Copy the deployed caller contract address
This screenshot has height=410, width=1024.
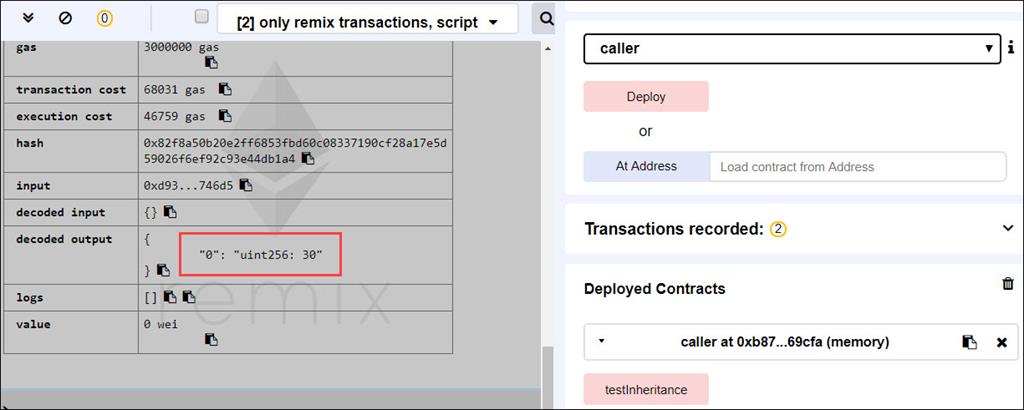click(970, 342)
